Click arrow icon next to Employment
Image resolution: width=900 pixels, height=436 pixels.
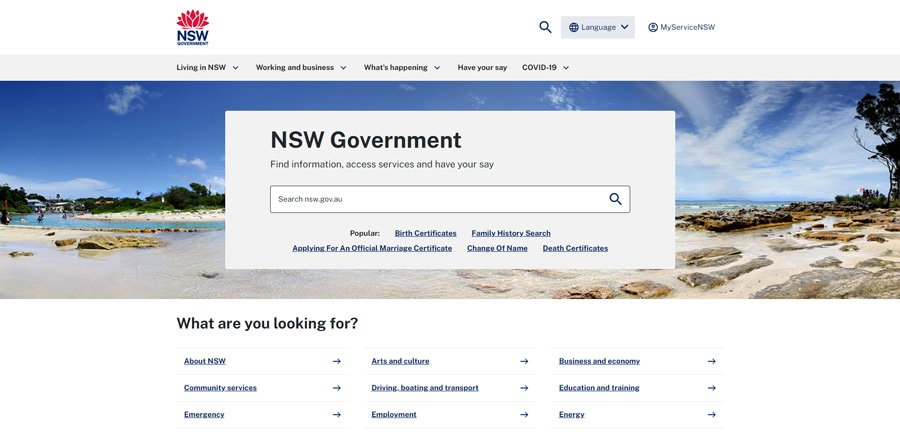point(524,414)
